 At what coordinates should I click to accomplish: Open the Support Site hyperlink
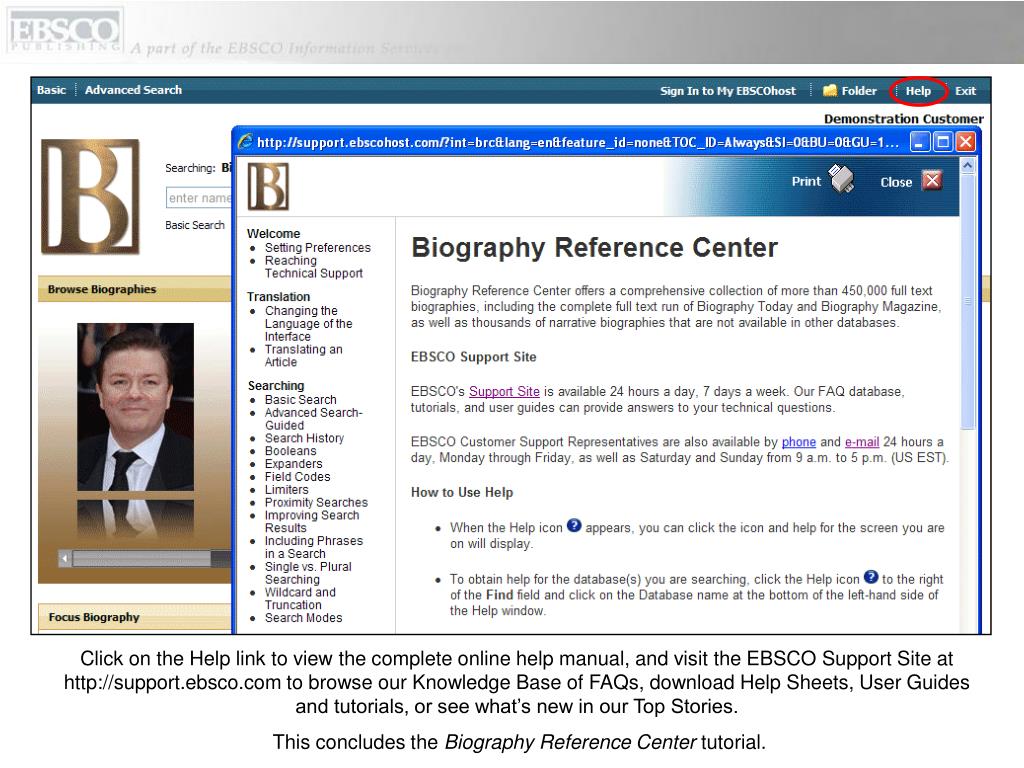pyautogui.click(x=504, y=391)
